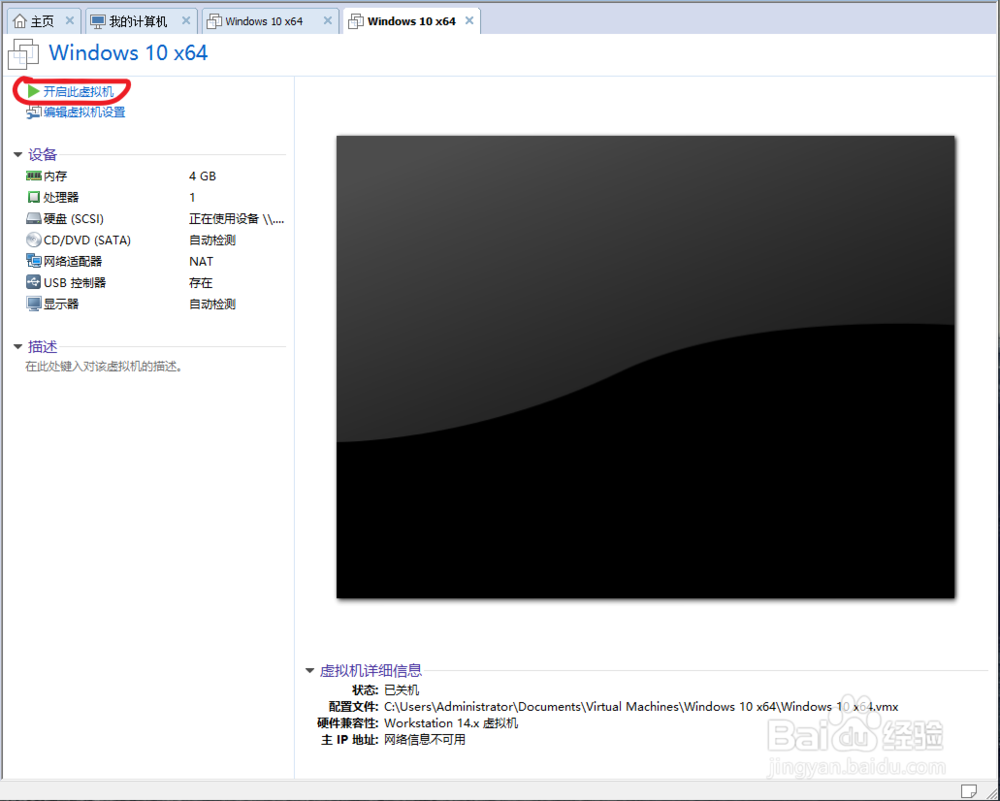This screenshot has width=1000, height=801.
Task: Click the message log icon in the status bar
Action: coord(968,791)
